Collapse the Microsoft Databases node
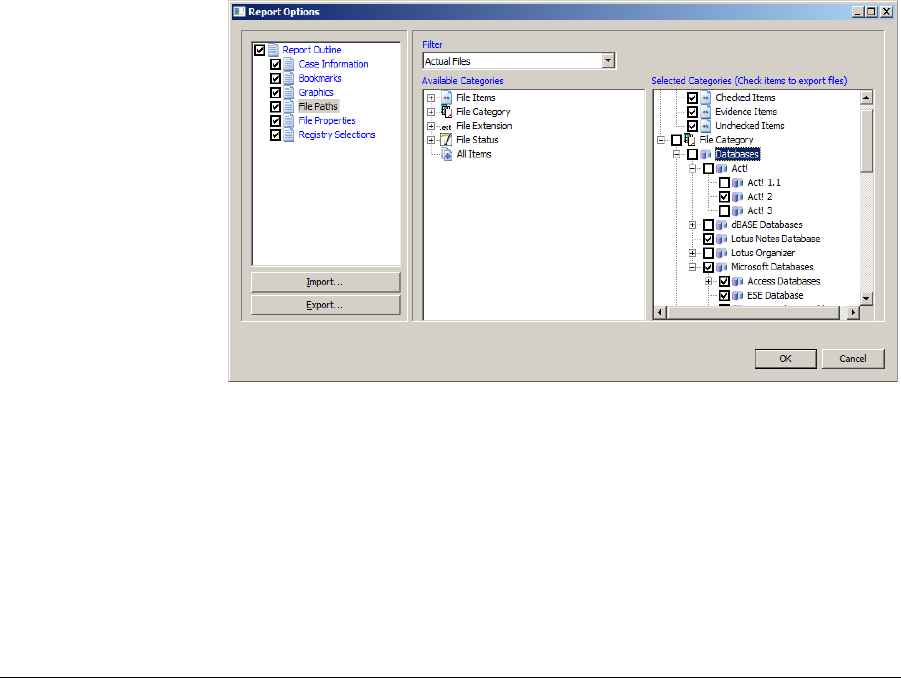Screen dimensions: 901x678 pos(693,267)
